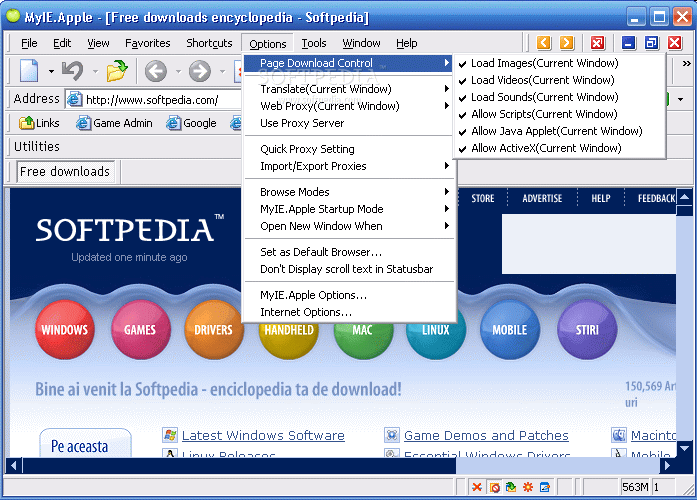Viewport: 697px width, 500px height.
Task: Click the horizontal scrollbar right arrow
Action: pos(667,465)
